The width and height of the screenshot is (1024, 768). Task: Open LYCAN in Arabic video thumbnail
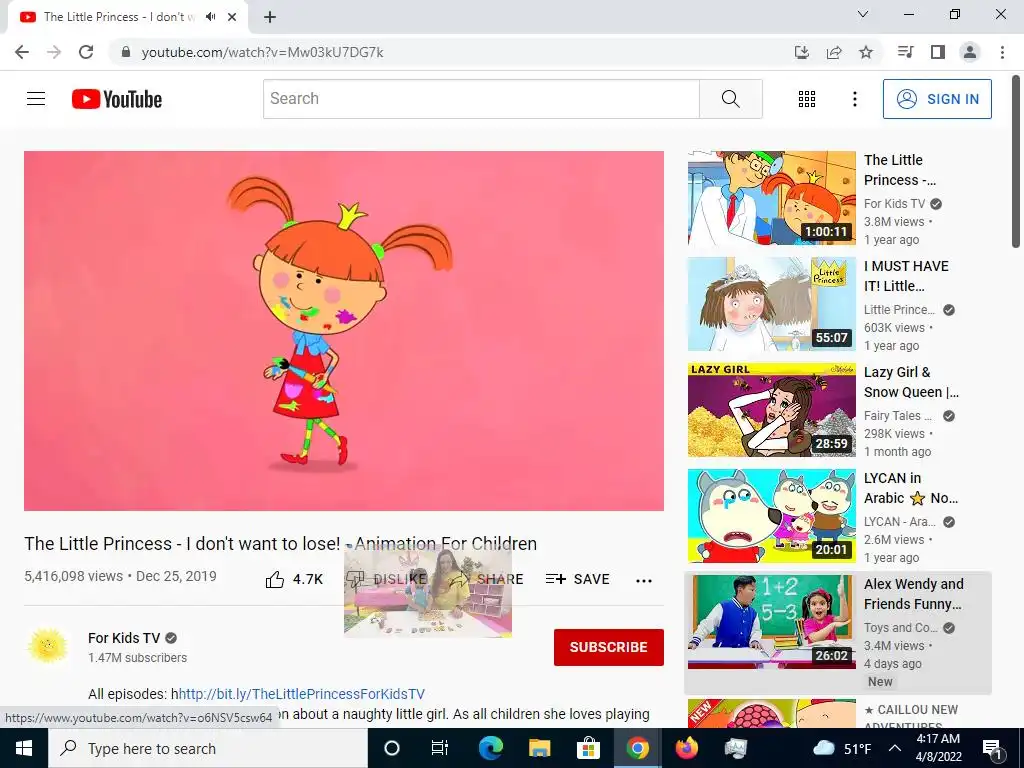[771, 515]
